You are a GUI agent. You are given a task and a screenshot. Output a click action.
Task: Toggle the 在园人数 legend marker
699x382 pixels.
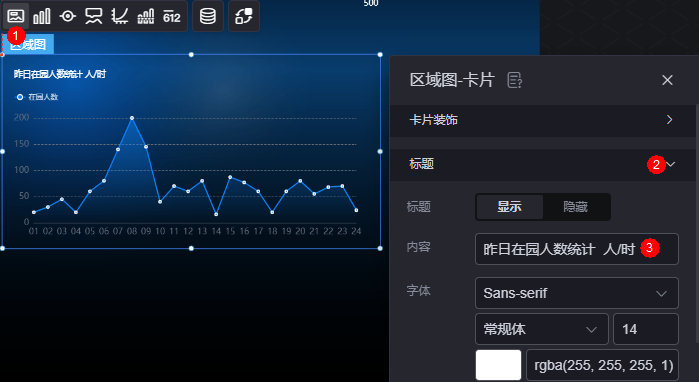(20, 97)
